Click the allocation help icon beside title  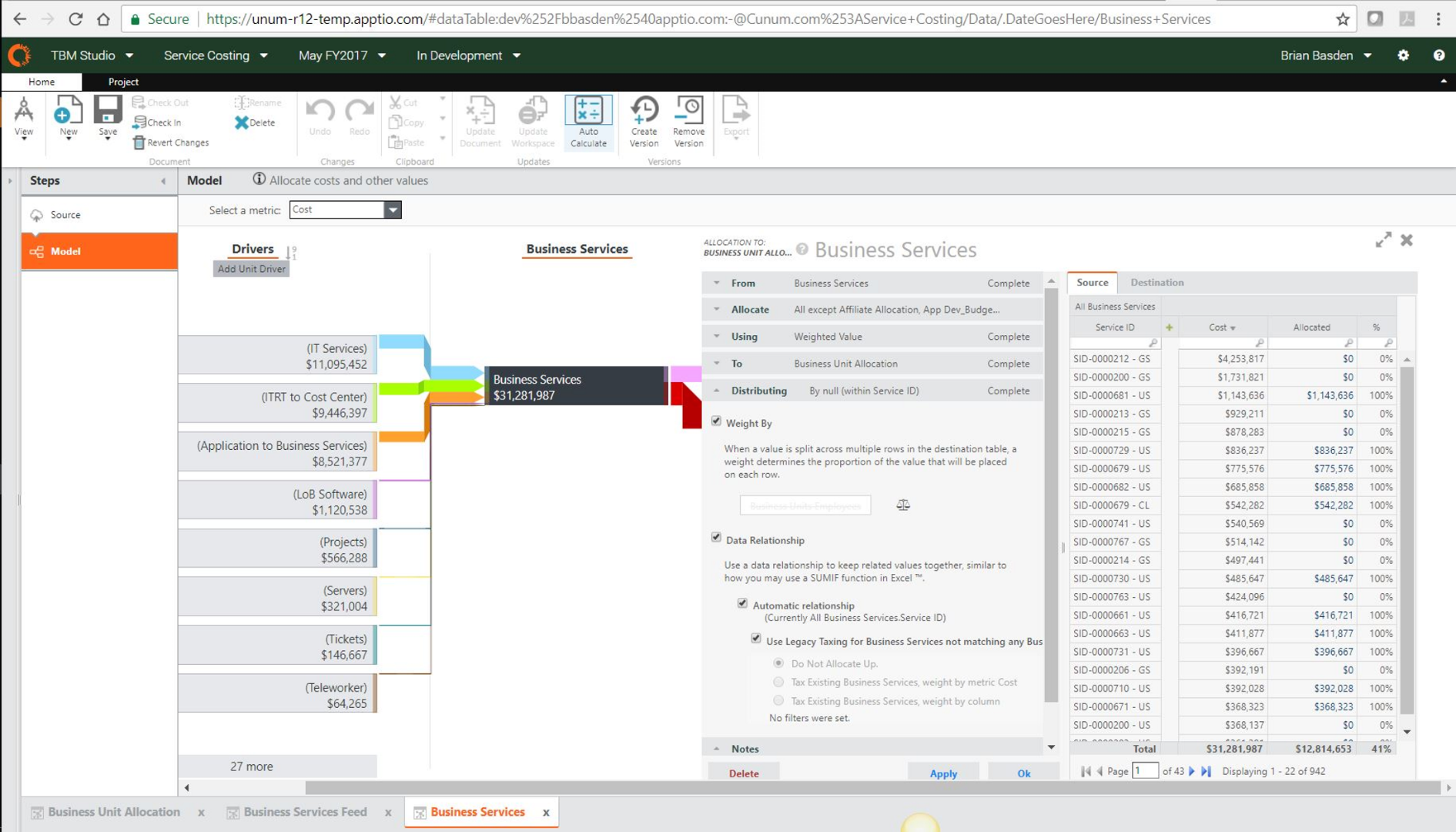tap(802, 249)
